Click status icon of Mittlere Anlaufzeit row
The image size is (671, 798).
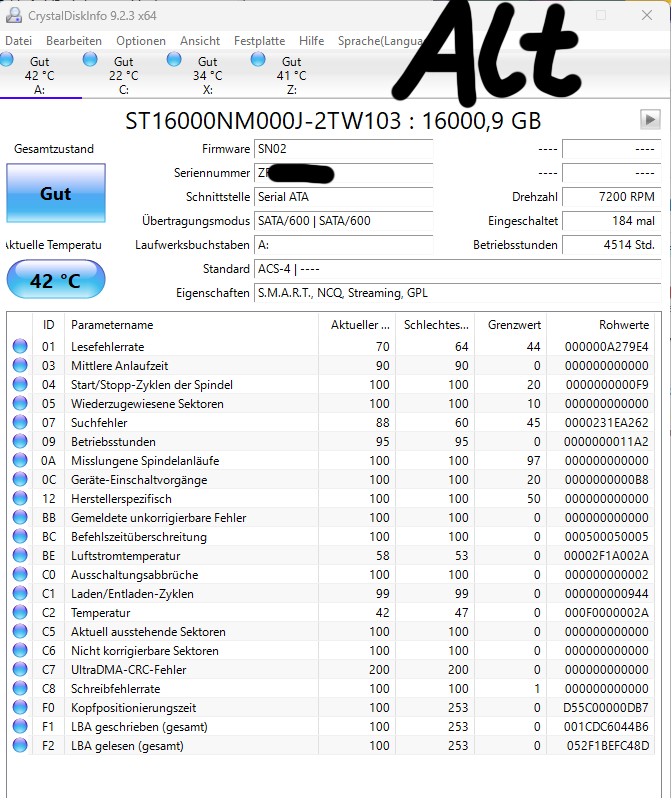coord(20,365)
